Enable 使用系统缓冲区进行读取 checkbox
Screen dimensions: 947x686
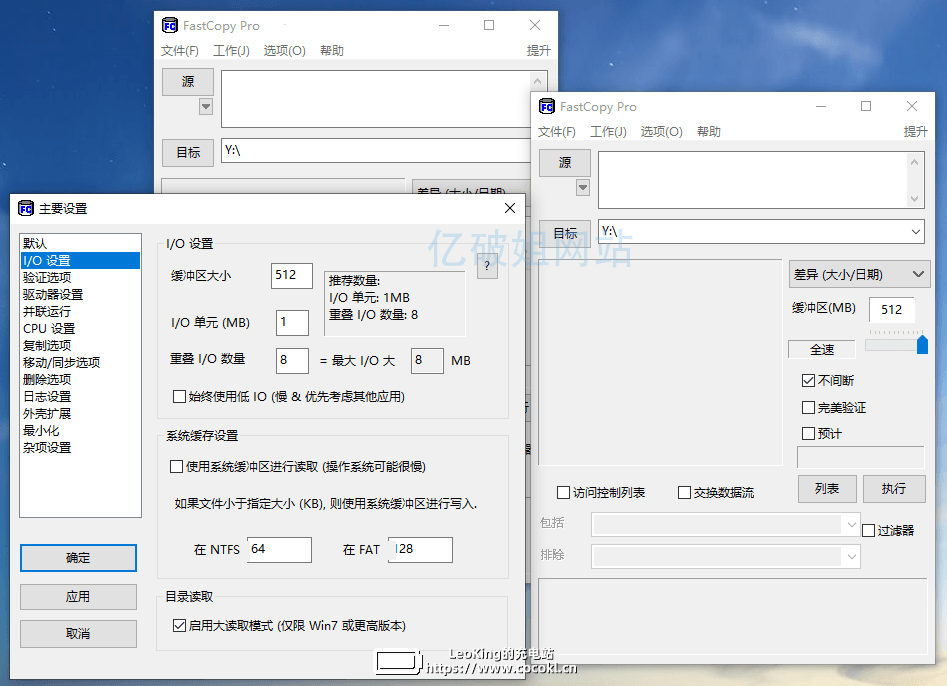click(176, 467)
